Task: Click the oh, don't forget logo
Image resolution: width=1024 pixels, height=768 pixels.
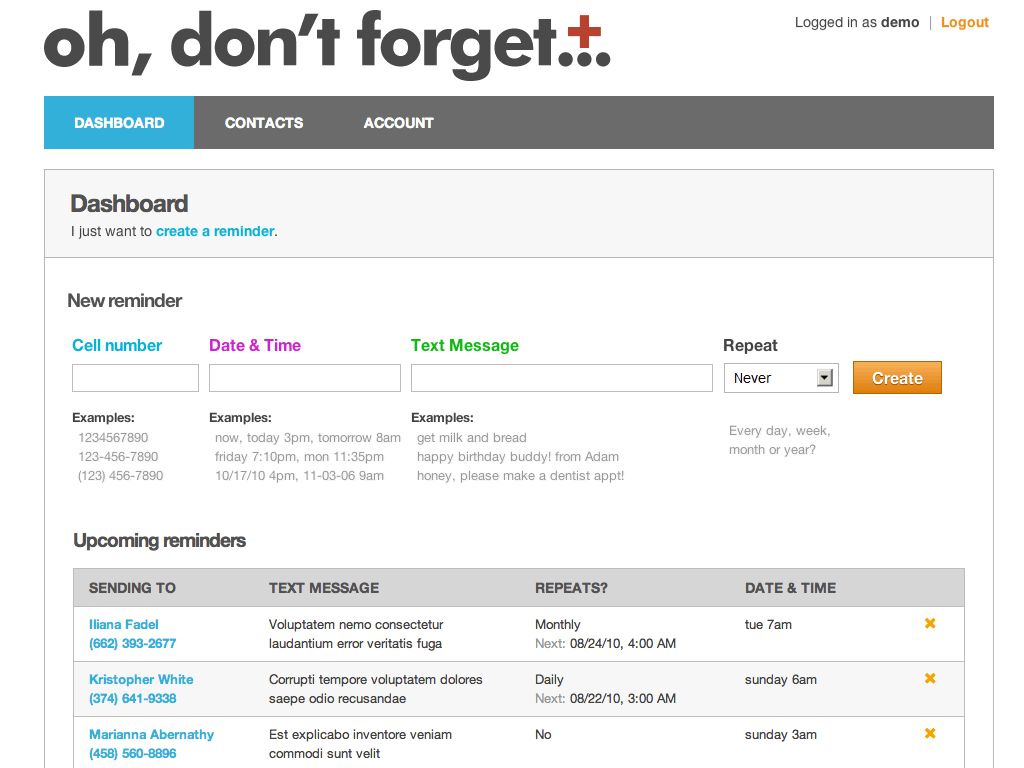Action: [x=327, y=44]
